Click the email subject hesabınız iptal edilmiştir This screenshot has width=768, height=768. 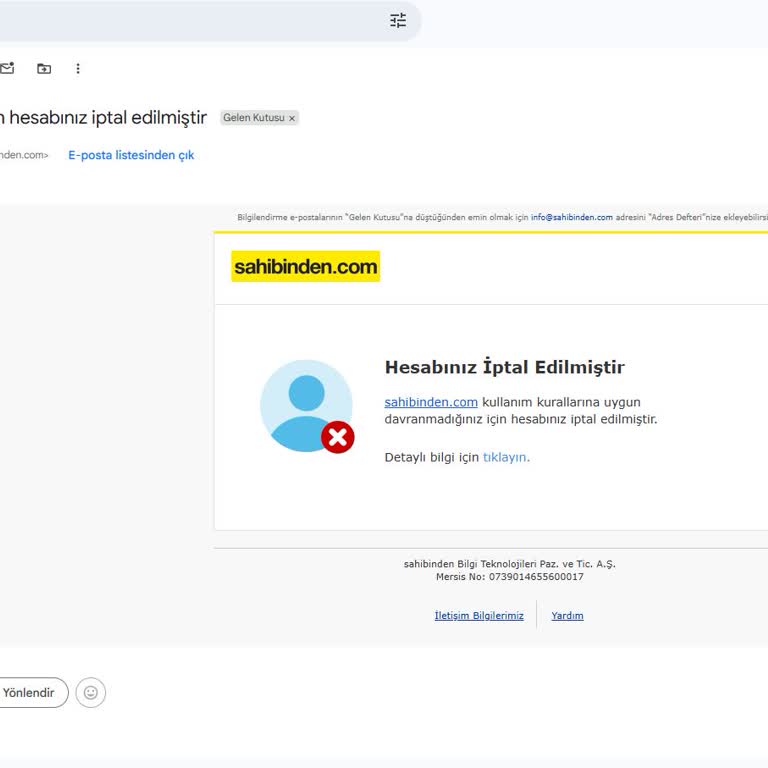[x=103, y=118]
